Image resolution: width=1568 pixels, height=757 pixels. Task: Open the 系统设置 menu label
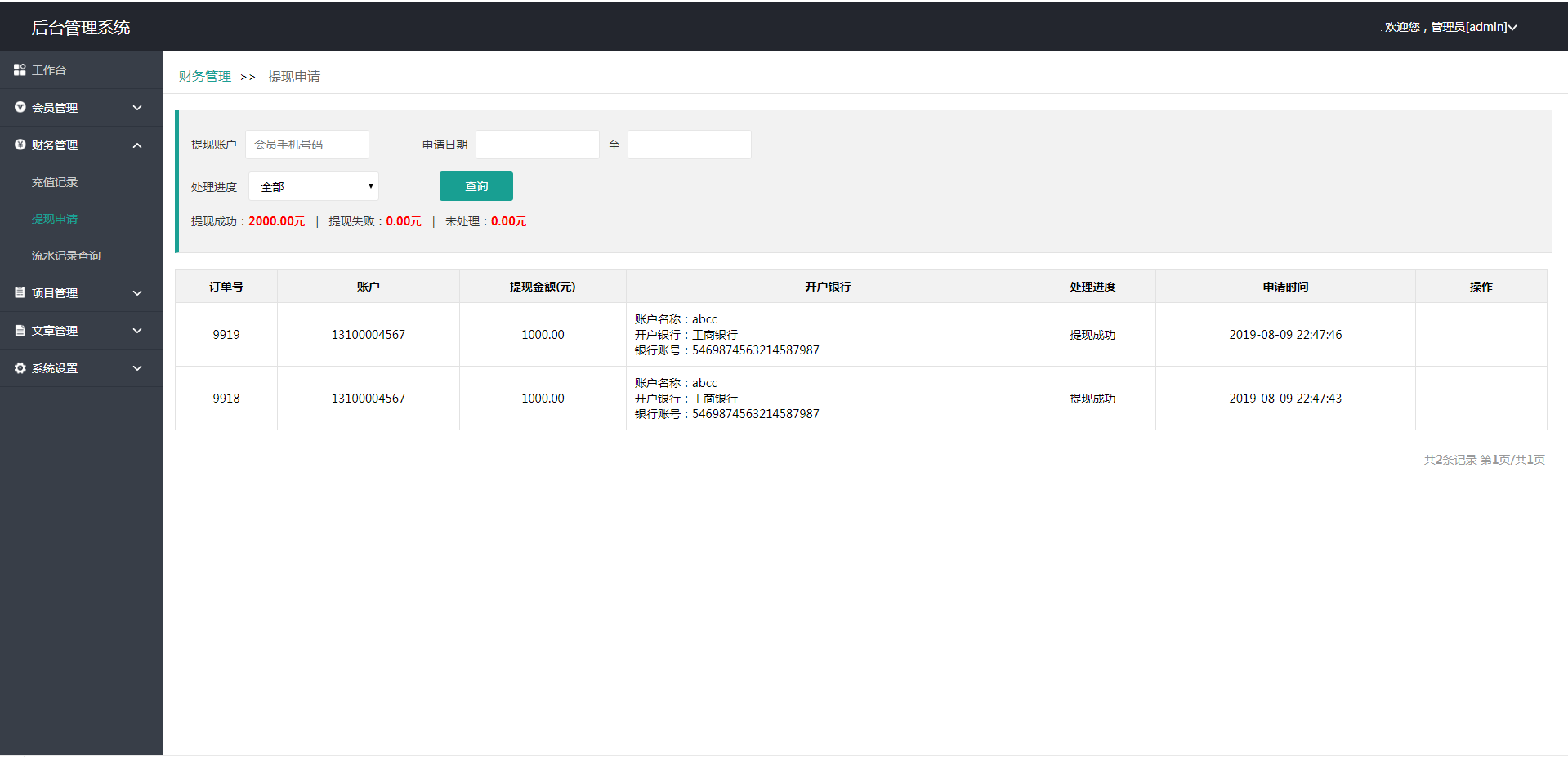point(55,368)
